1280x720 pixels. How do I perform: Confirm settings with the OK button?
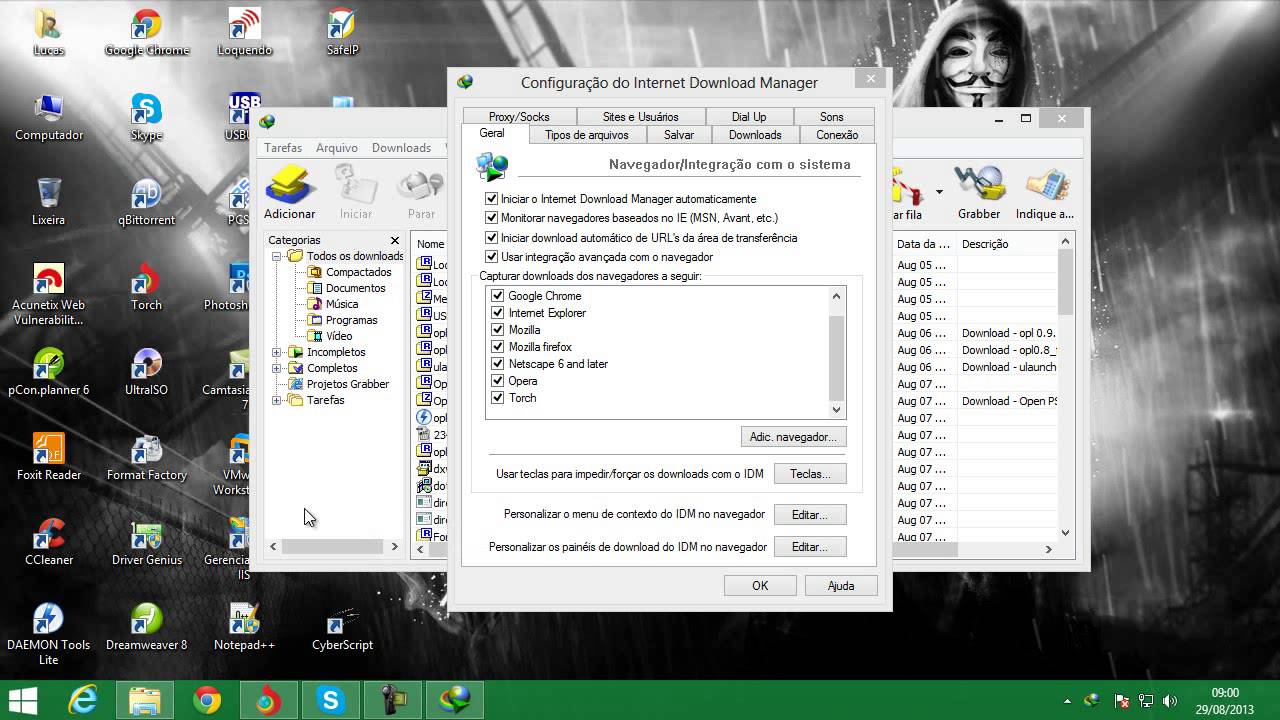tap(760, 586)
